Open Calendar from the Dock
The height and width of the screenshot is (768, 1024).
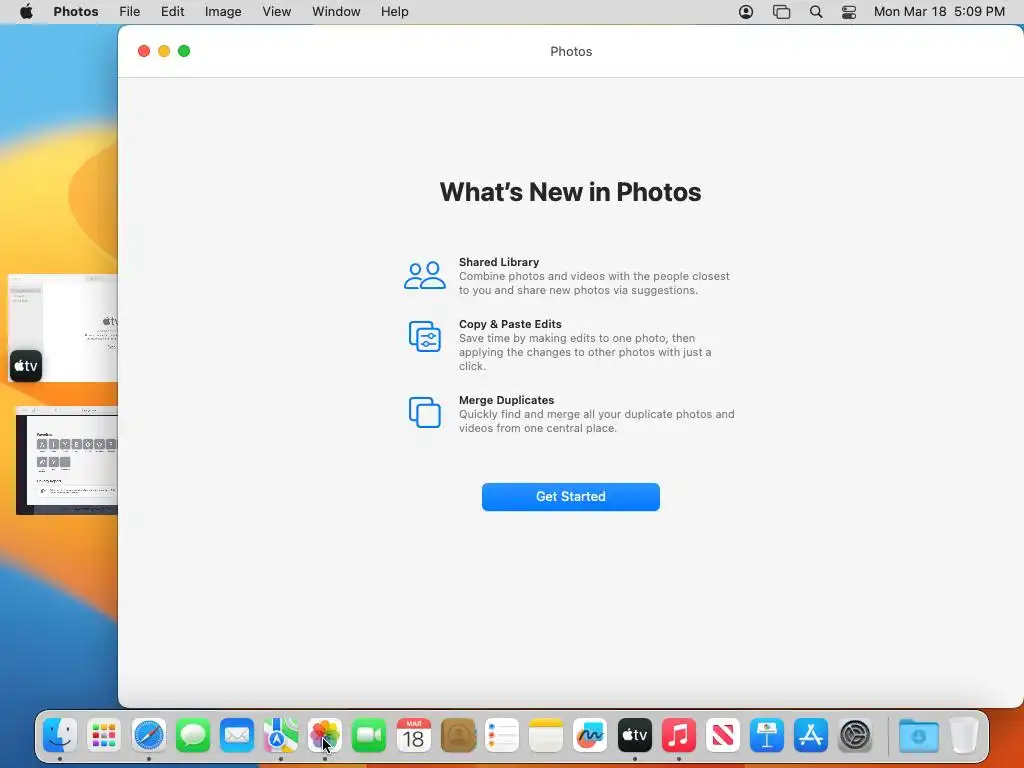pos(413,735)
